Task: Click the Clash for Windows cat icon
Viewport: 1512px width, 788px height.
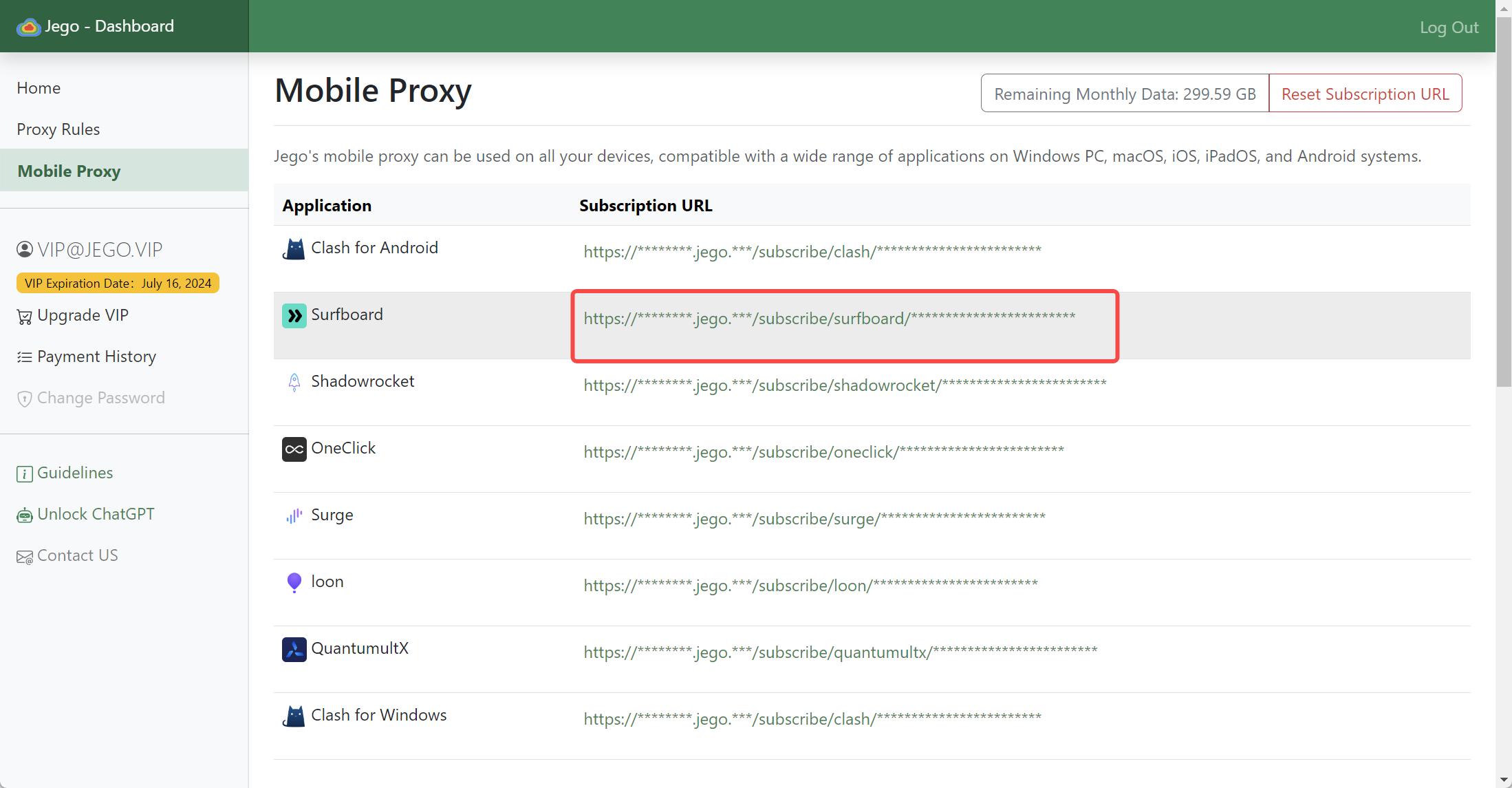Action: (x=294, y=716)
